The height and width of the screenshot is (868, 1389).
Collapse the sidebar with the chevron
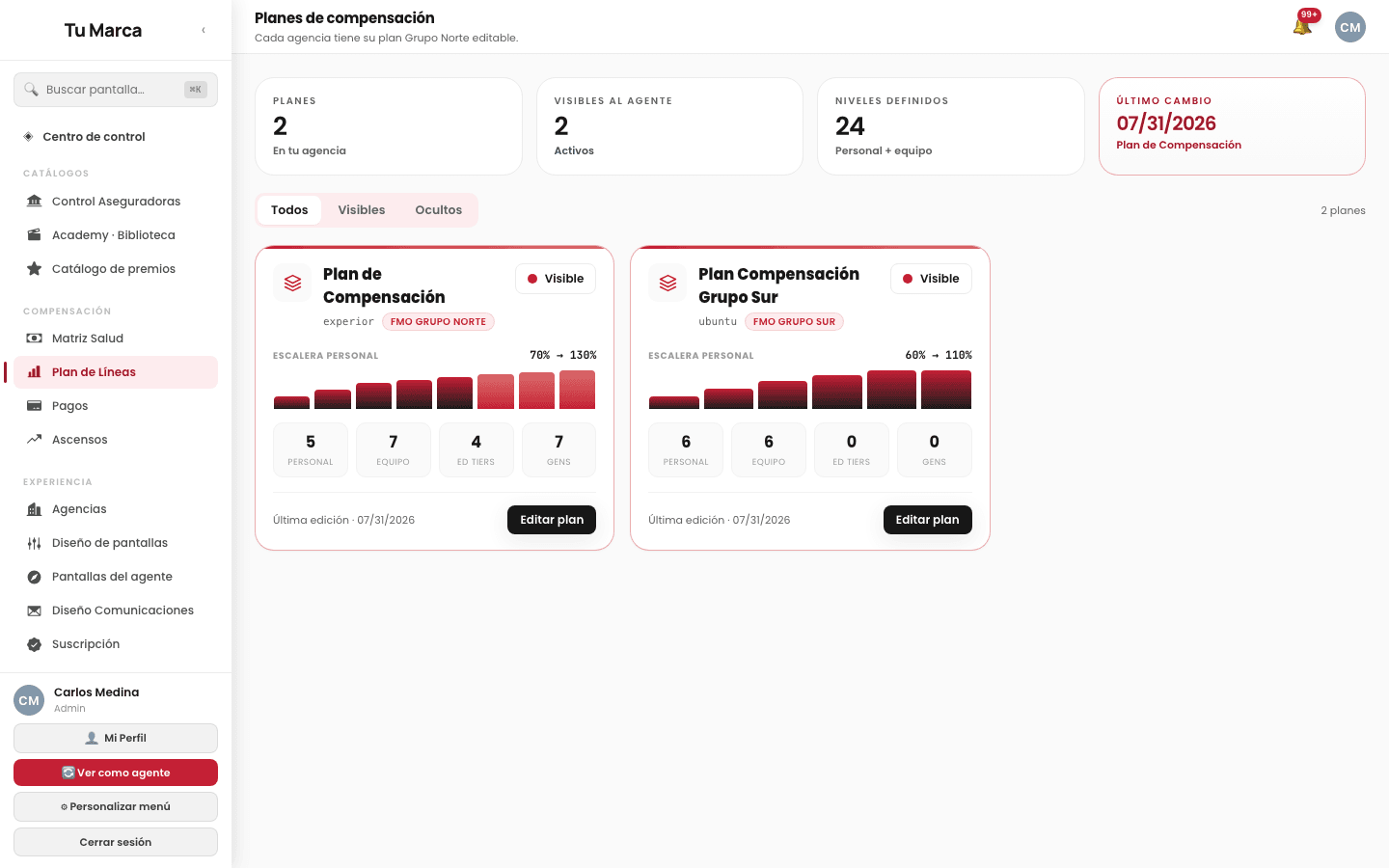pos(204,30)
